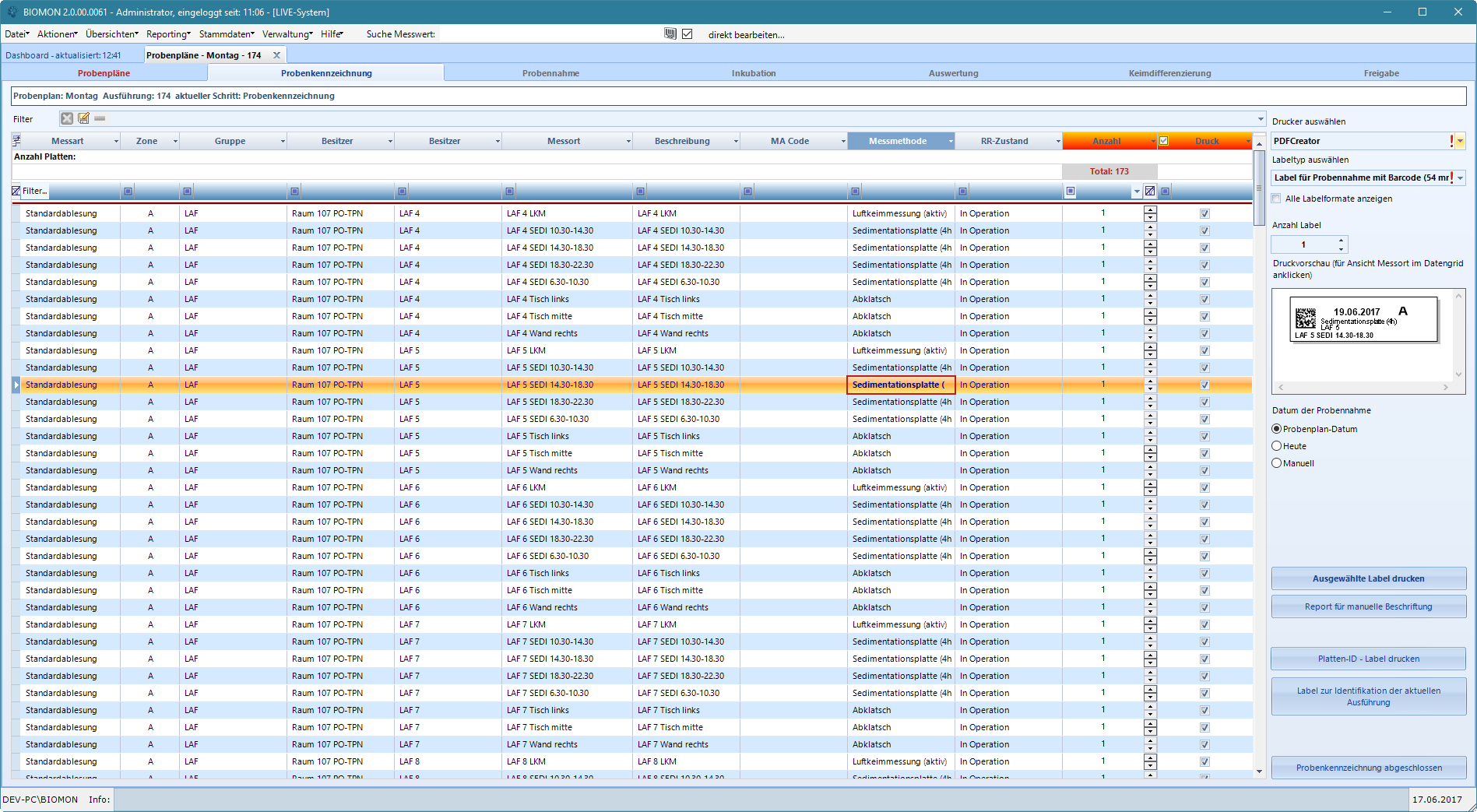Click the grid scrollbar down arrow
1477x812 pixels.
[x=1259, y=772]
